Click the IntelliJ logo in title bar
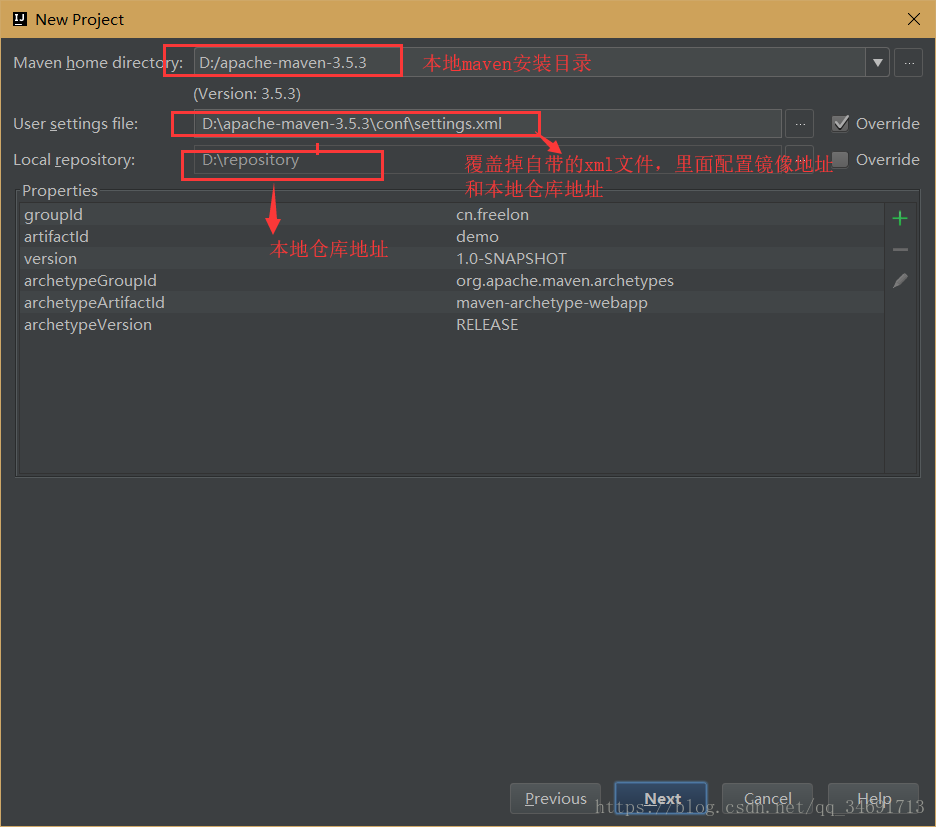Screen dimensions: 936x827 click(20, 19)
